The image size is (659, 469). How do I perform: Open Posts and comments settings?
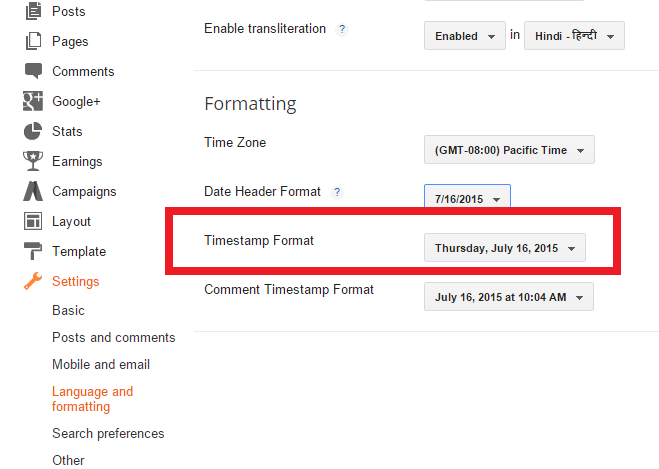[x=113, y=338]
